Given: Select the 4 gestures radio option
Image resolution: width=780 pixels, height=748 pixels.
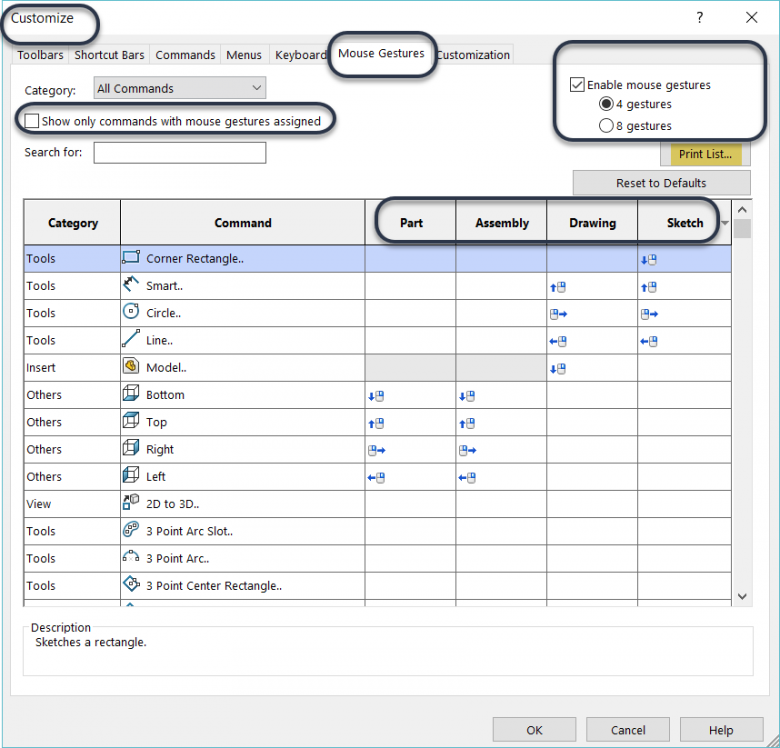Looking at the screenshot, I should click(x=606, y=104).
